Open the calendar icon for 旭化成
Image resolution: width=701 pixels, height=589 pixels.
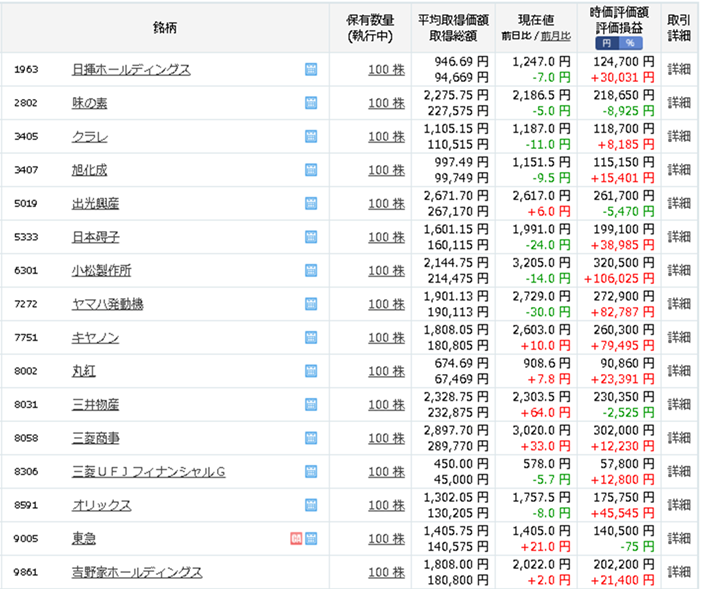tap(311, 170)
